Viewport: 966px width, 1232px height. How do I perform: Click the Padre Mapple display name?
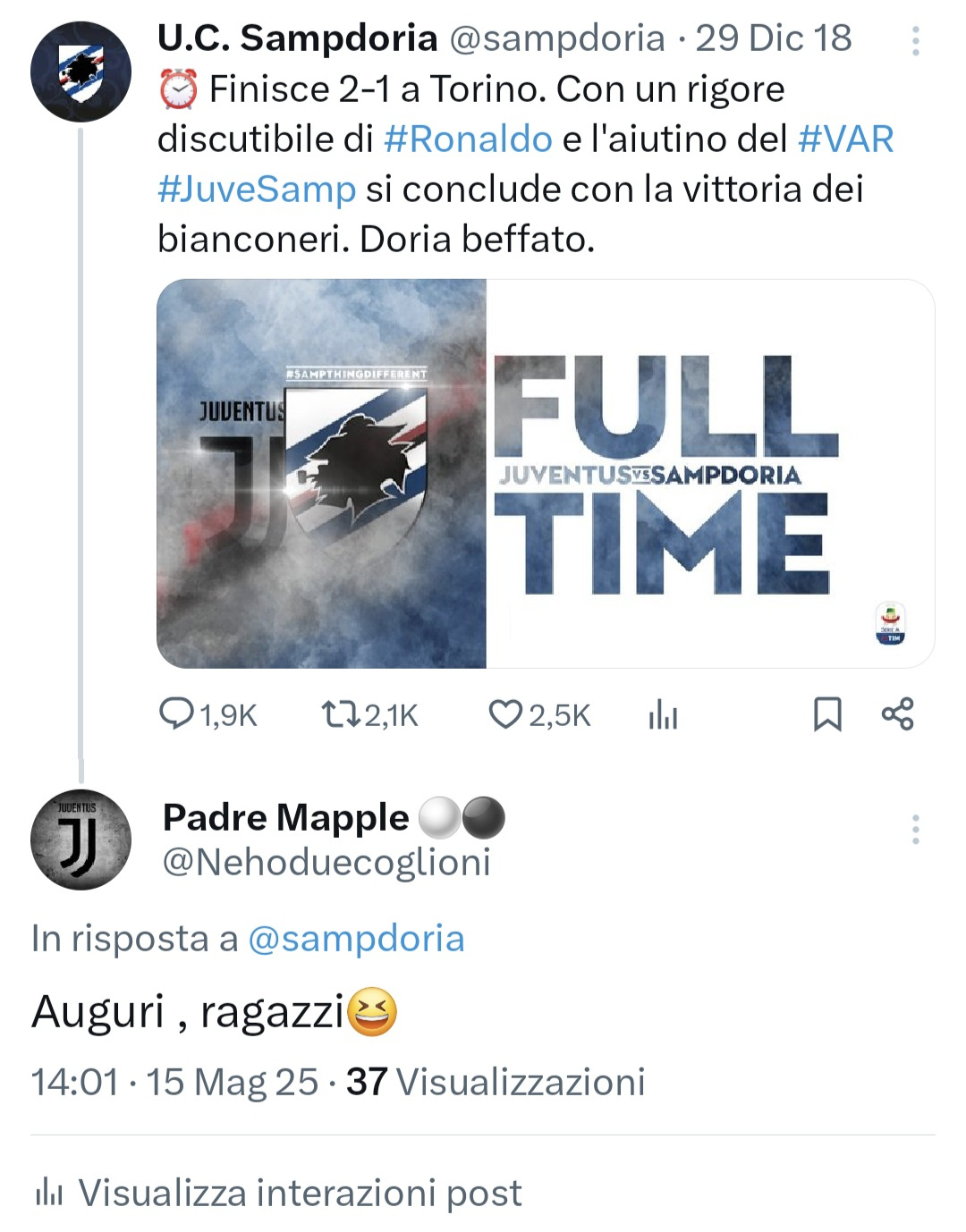point(285,817)
